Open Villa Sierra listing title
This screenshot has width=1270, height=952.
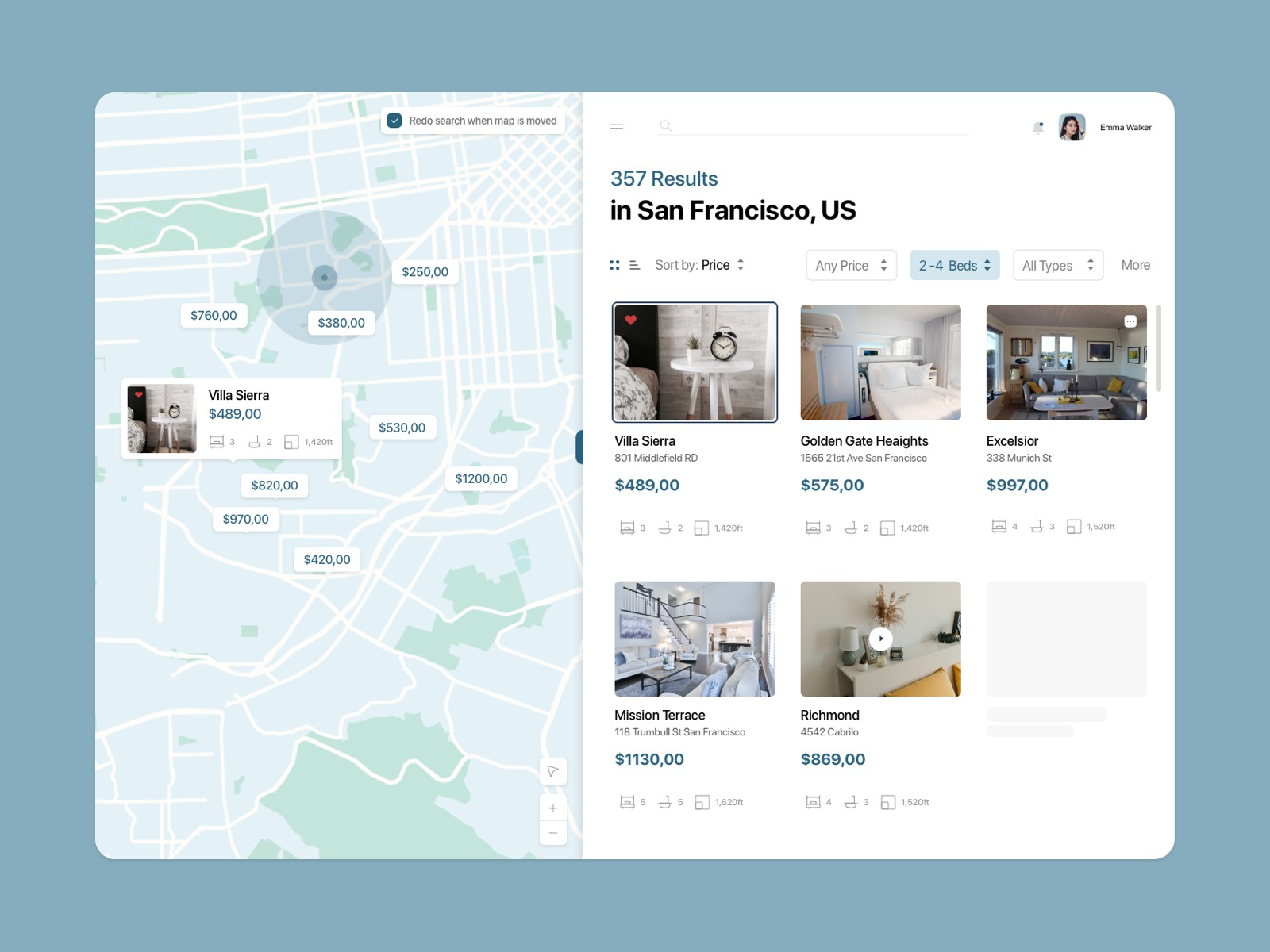645,441
